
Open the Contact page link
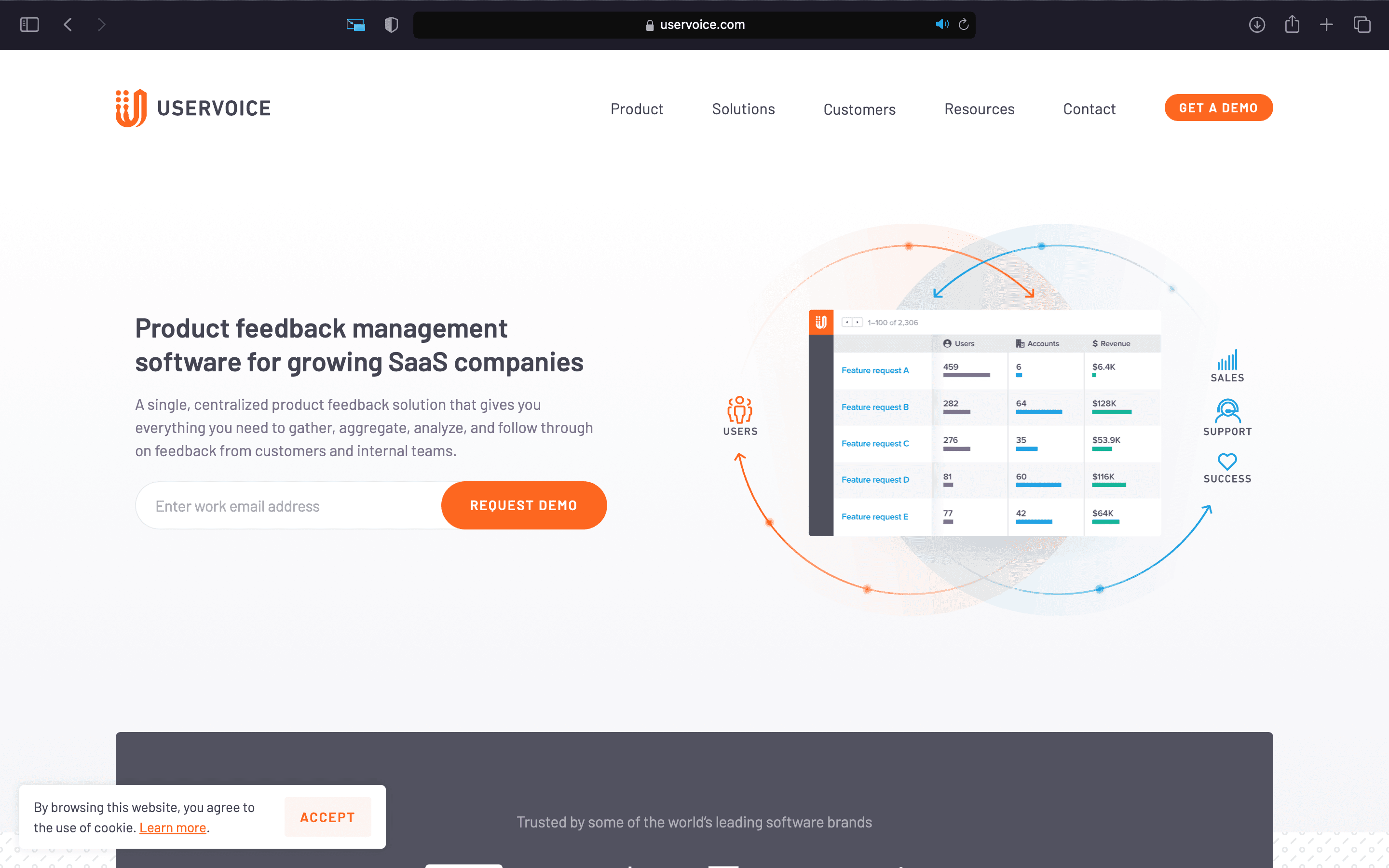point(1089,108)
